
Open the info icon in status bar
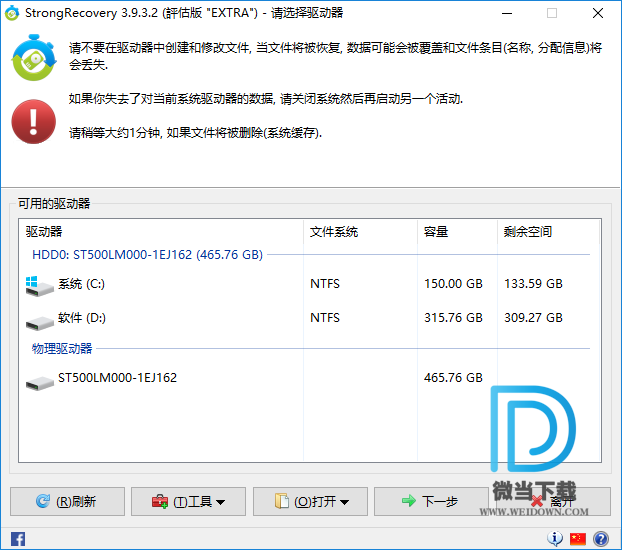pos(555,538)
